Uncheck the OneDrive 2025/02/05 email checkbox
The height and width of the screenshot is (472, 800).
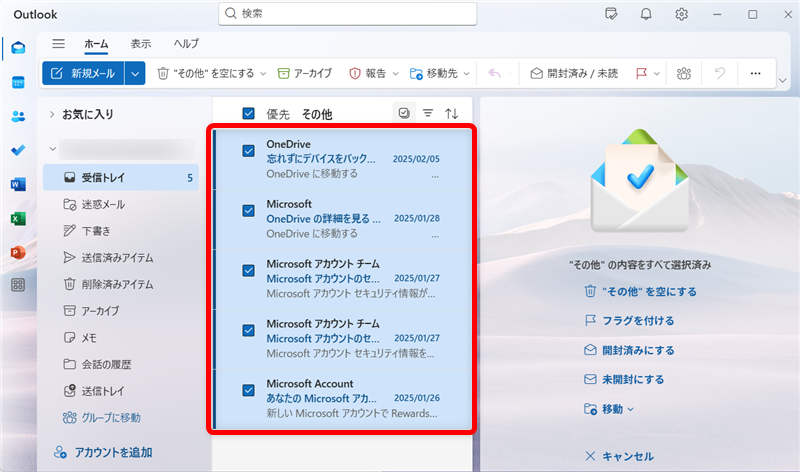pyautogui.click(x=249, y=151)
